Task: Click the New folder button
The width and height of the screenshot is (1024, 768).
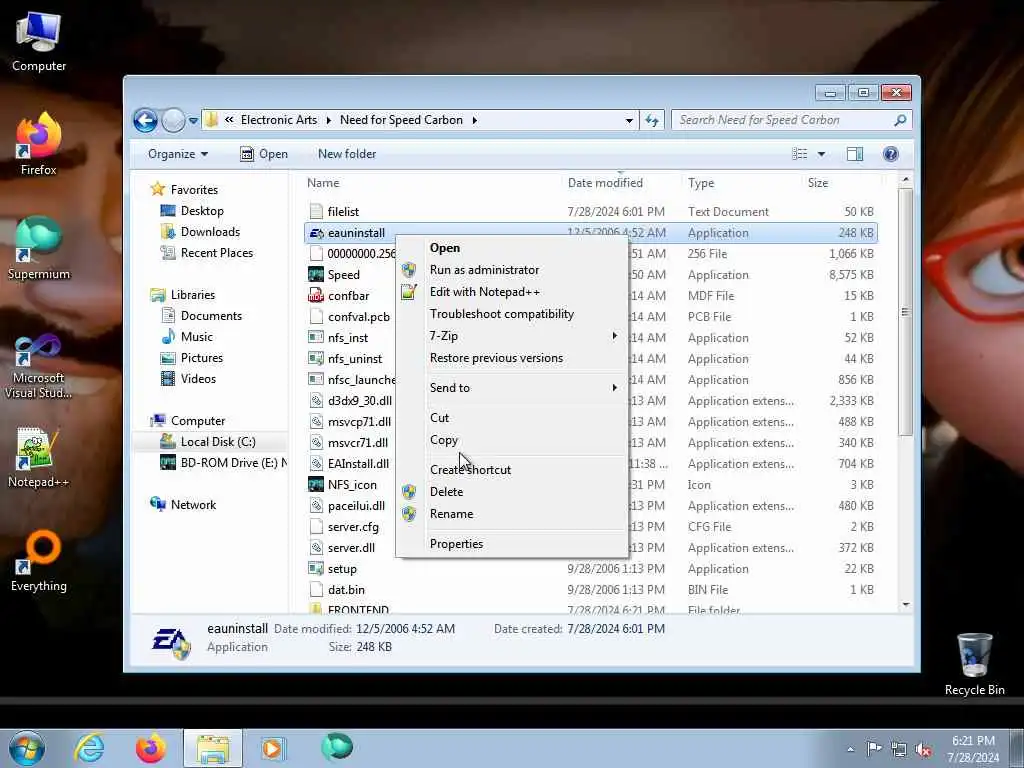Action: coord(347,154)
